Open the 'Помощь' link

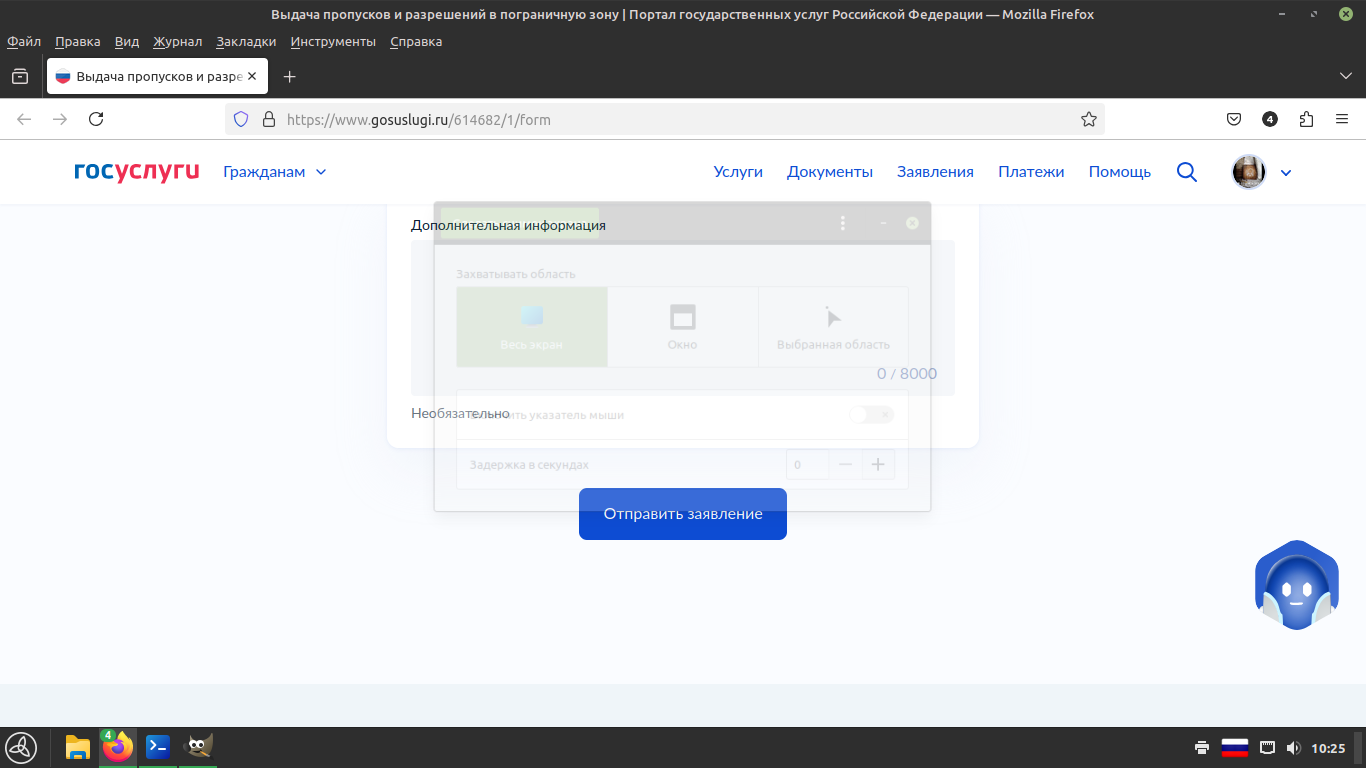click(1120, 172)
